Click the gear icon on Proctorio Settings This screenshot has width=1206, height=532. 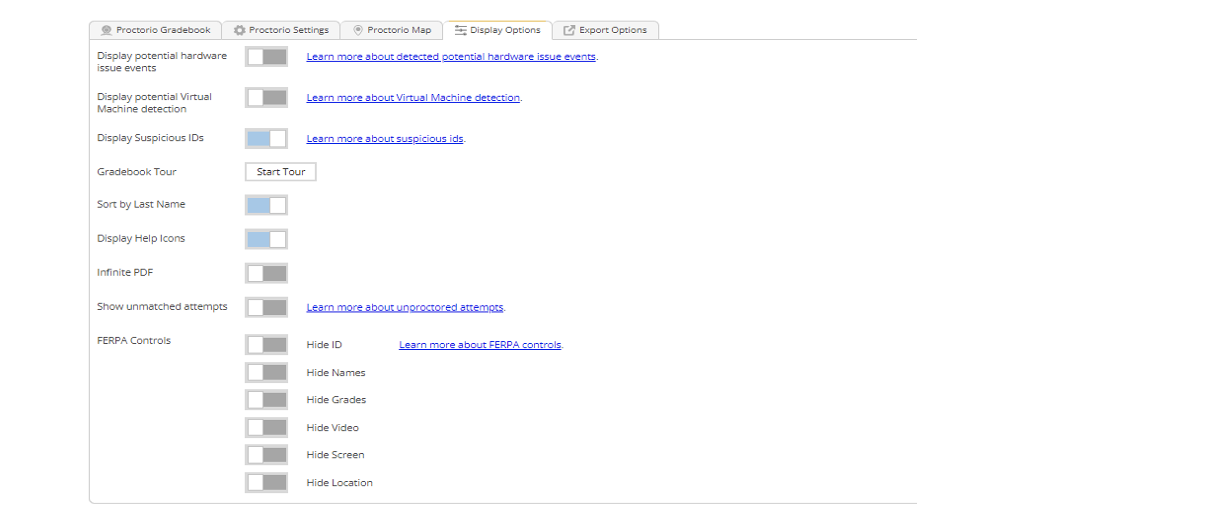pos(239,30)
